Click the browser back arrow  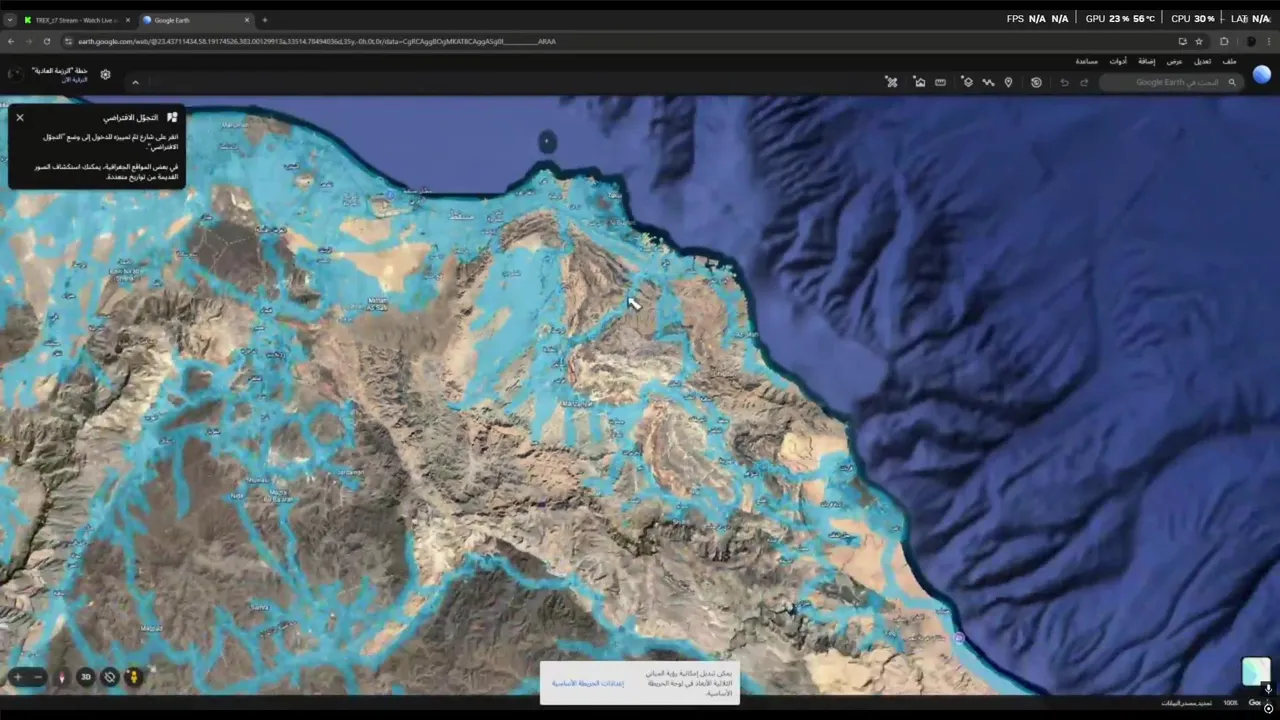(11, 41)
